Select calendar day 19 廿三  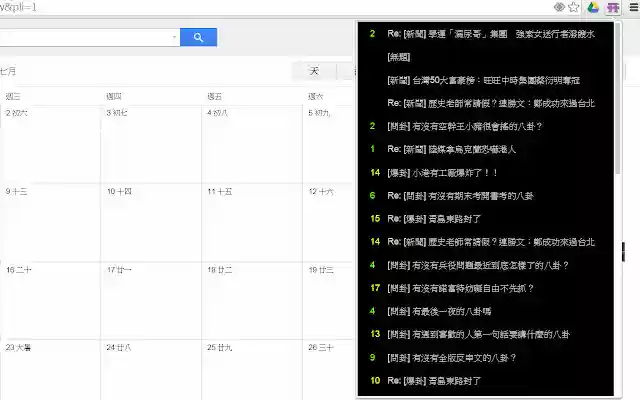321,270
